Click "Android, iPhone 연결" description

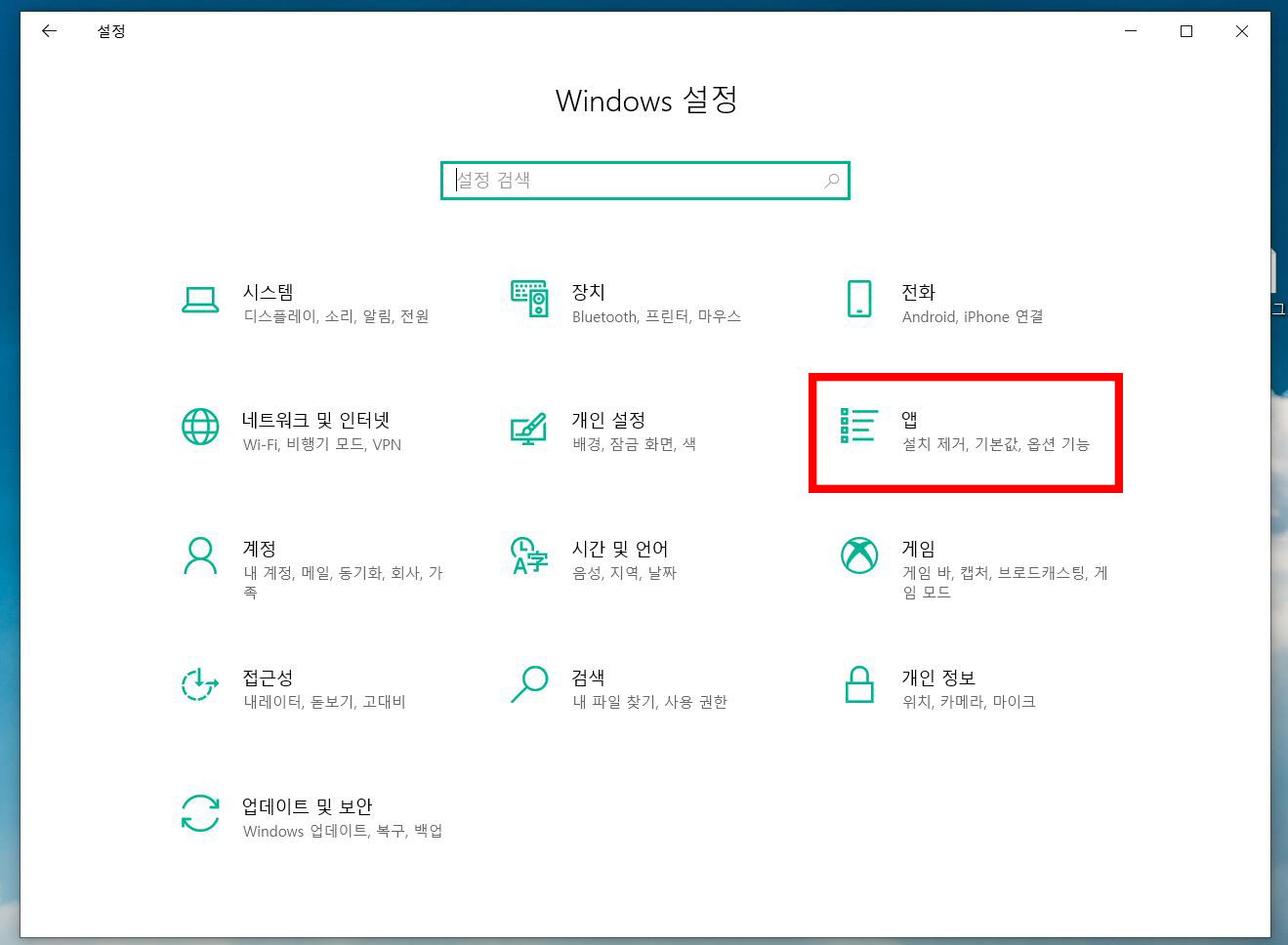point(973,316)
